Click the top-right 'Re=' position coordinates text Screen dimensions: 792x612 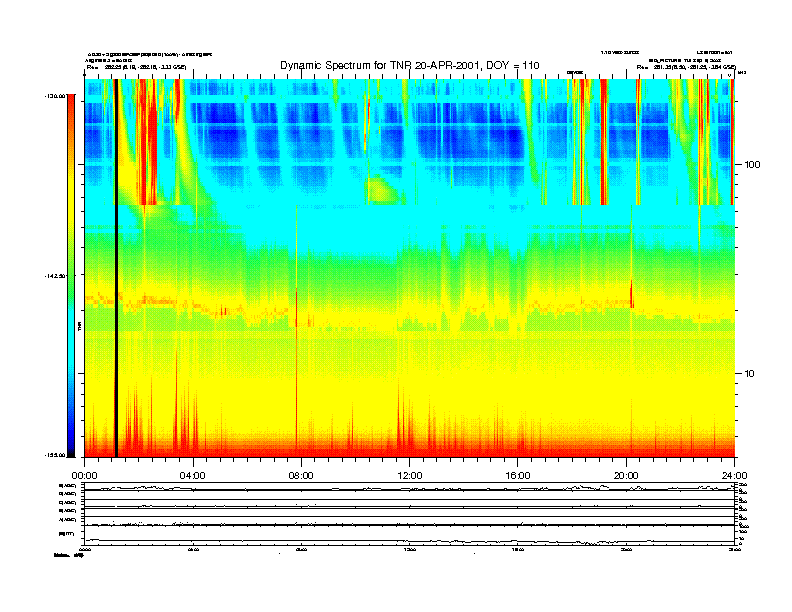(686, 67)
